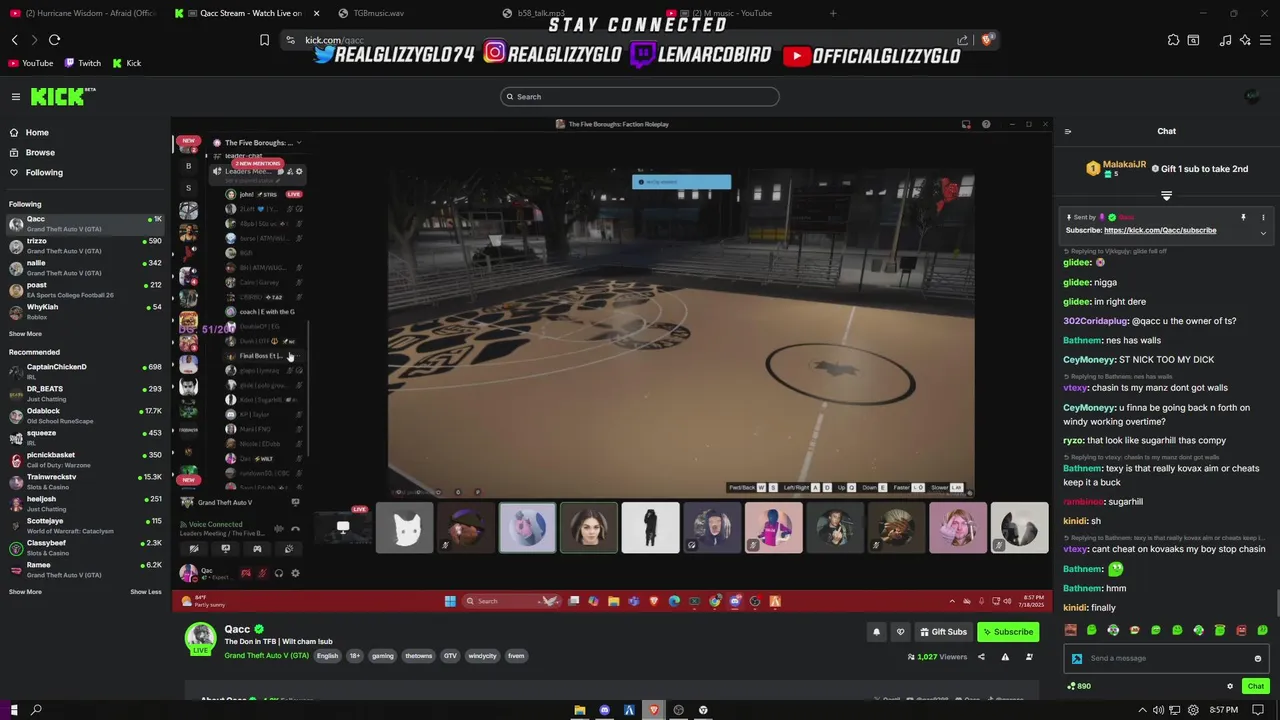This screenshot has width=1280, height=720.
Task: Expand Recommended list with bottom Show More
Action: coord(25,592)
